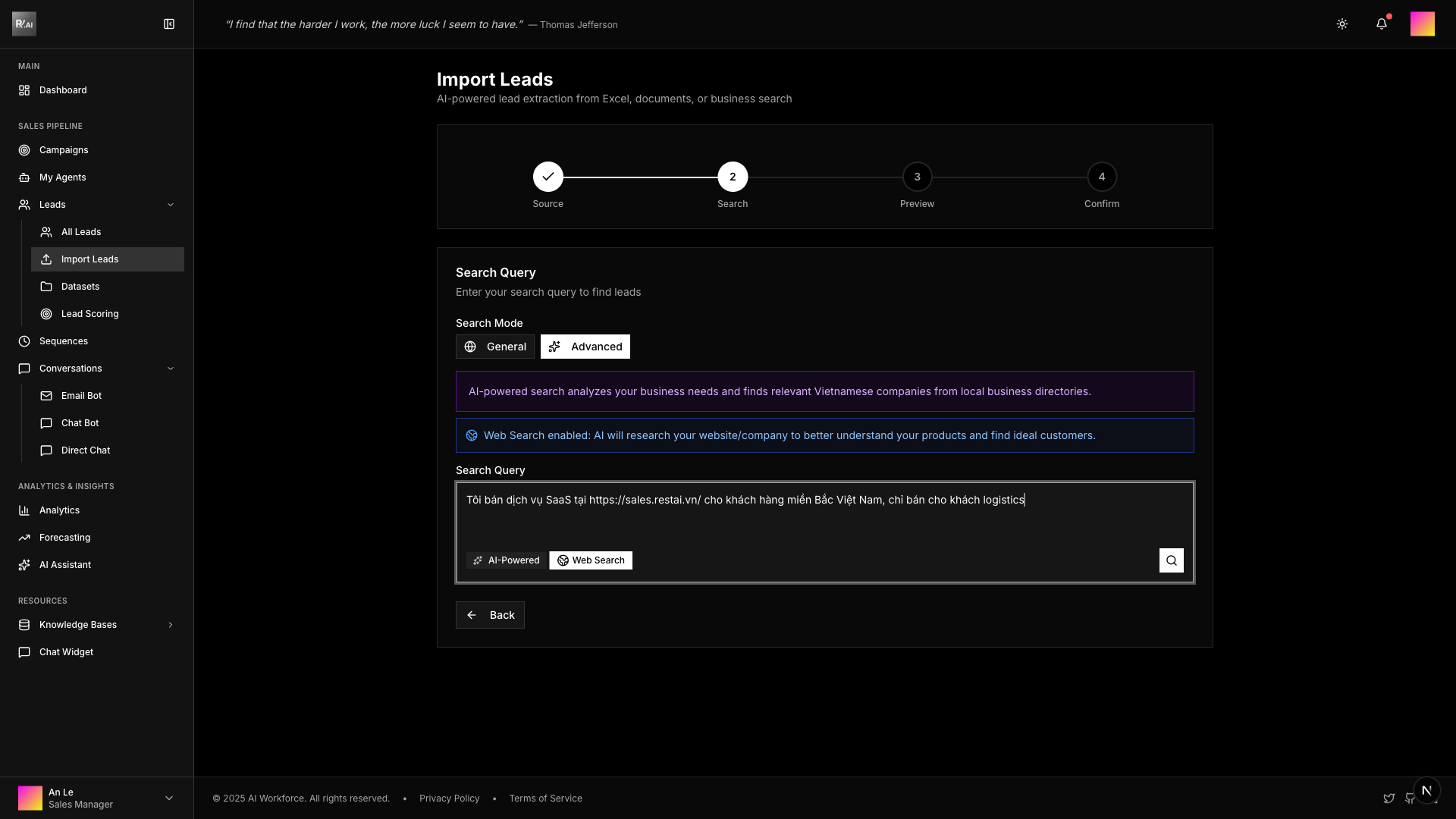Open the notifications bell
Screen dimensions: 1456x819
tap(1381, 24)
